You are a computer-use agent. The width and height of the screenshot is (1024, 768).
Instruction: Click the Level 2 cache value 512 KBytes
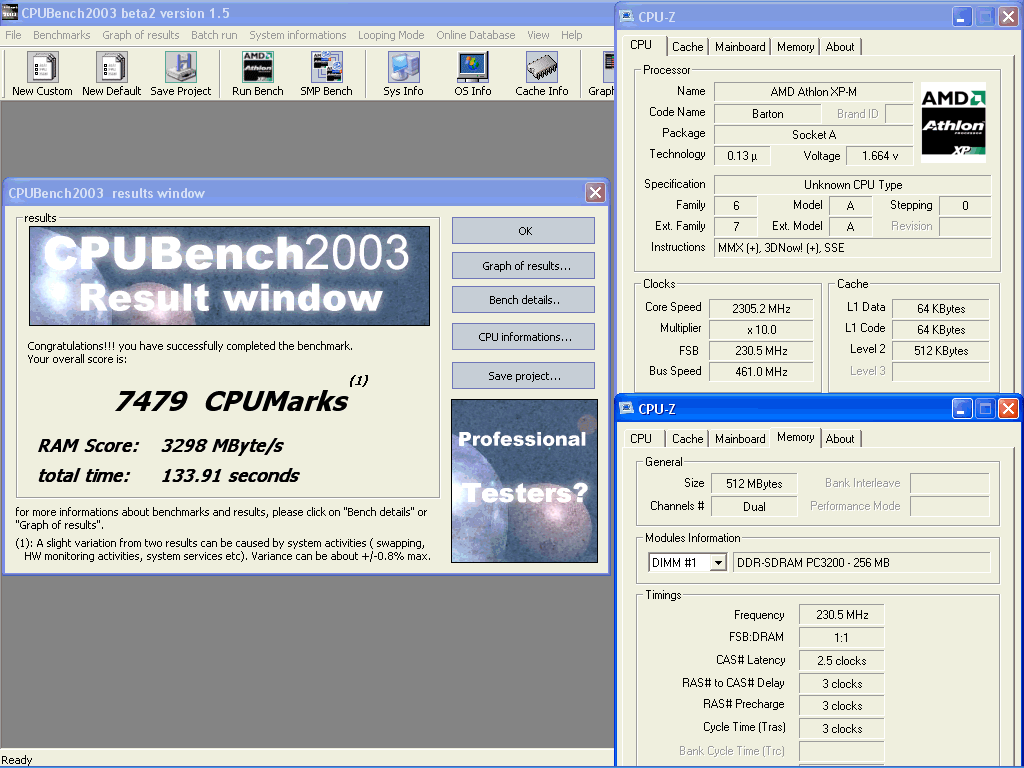[940, 351]
